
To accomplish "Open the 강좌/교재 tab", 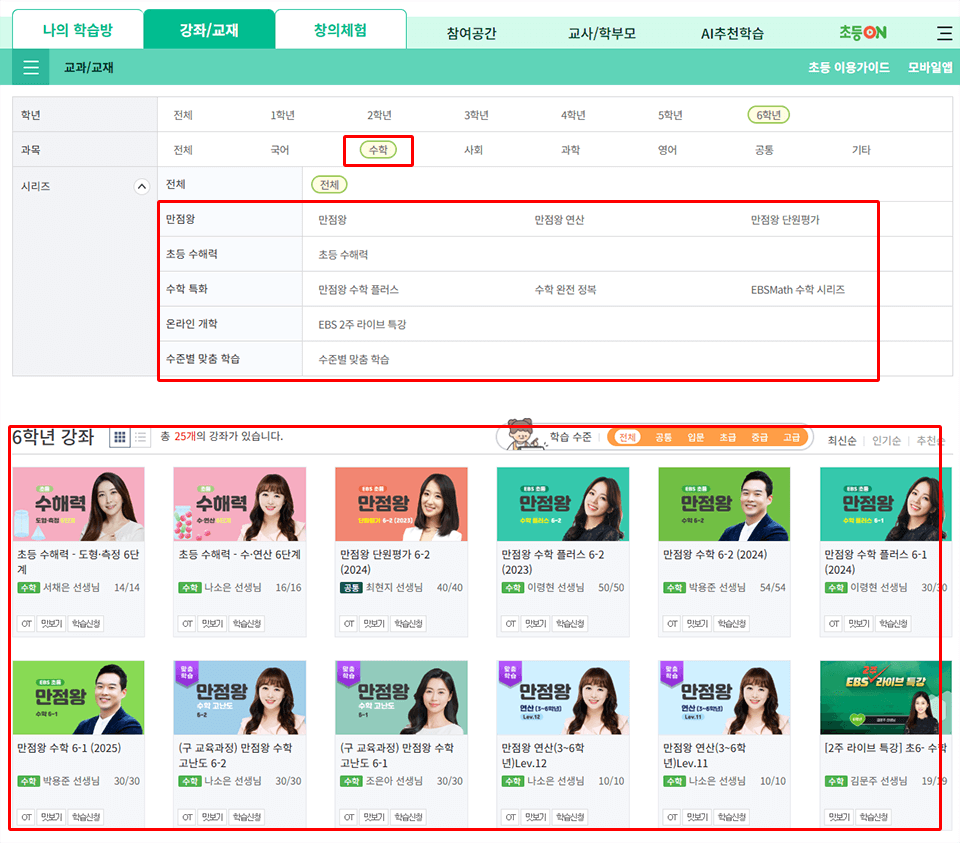I will click(209, 29).
